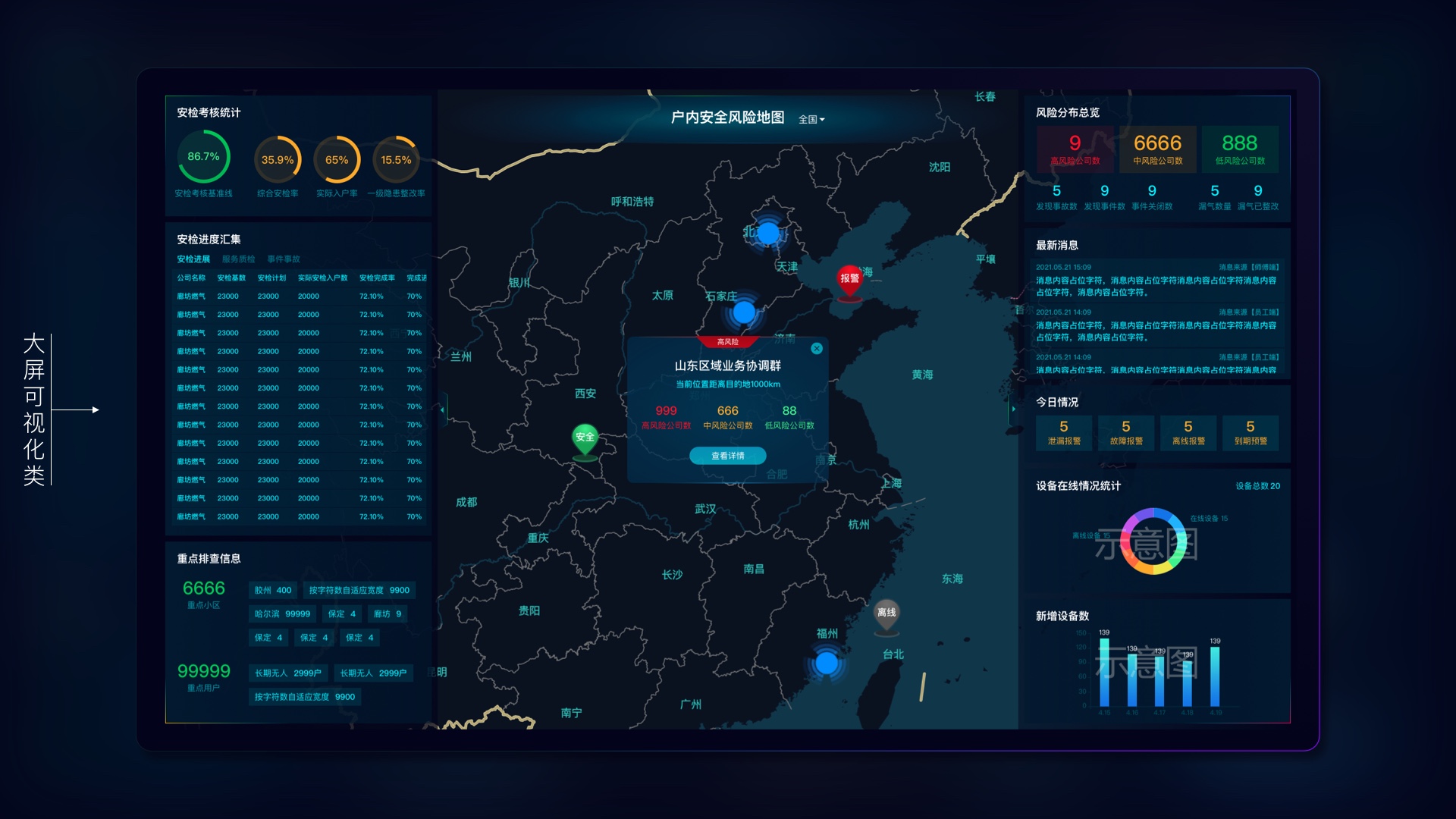Image resolution: width=1456 pixels, height=819 pixels.
Task: Click the blue pulse marker near 福州
Action: coord(827,663)
